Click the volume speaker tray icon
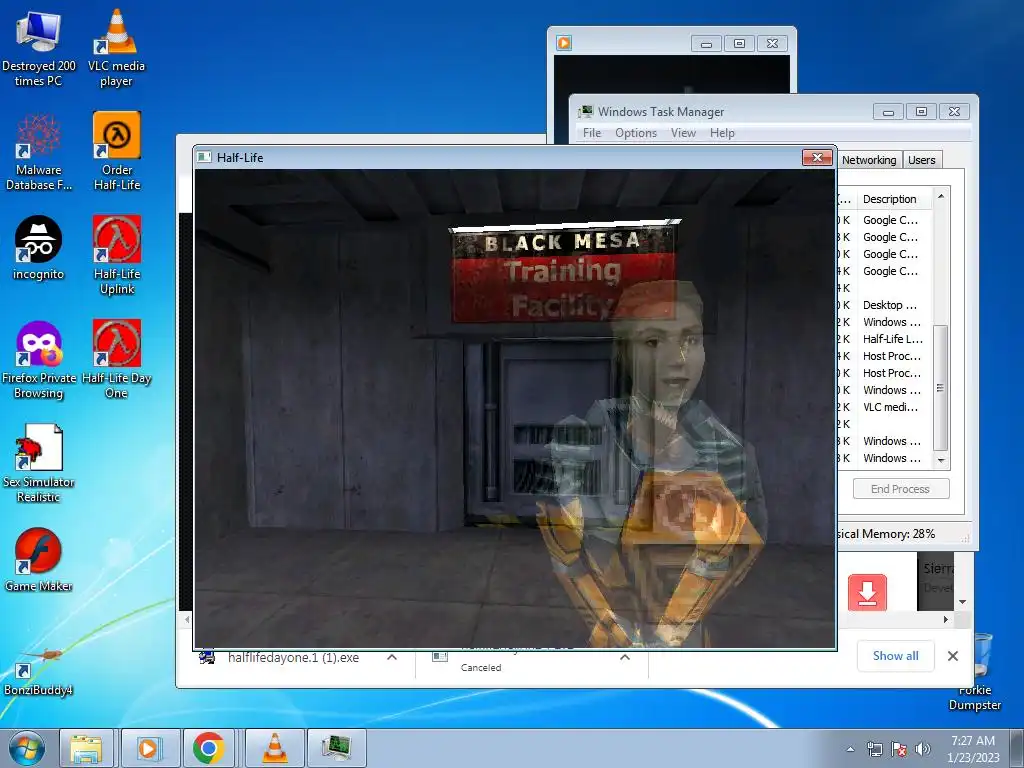This screenshot has height=768, width=1024. [x=923, y=749]
